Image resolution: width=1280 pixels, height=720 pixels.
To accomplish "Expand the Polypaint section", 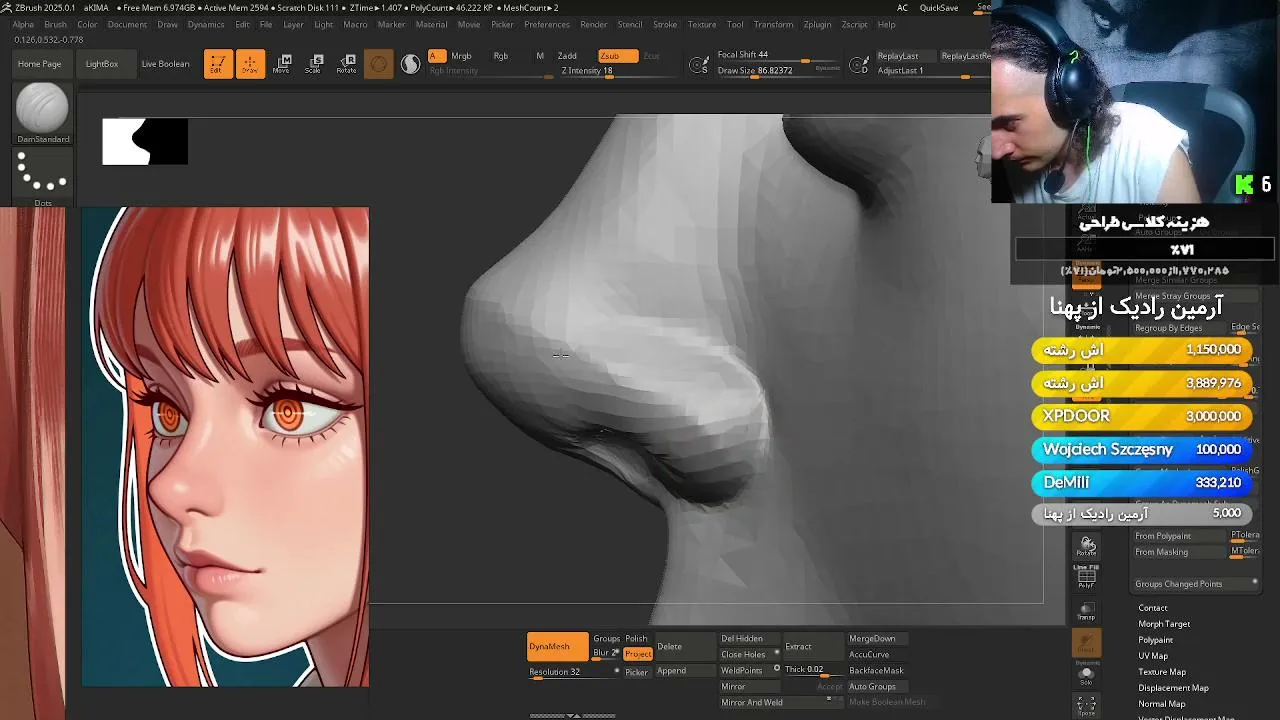I will tap(1155, 640).
